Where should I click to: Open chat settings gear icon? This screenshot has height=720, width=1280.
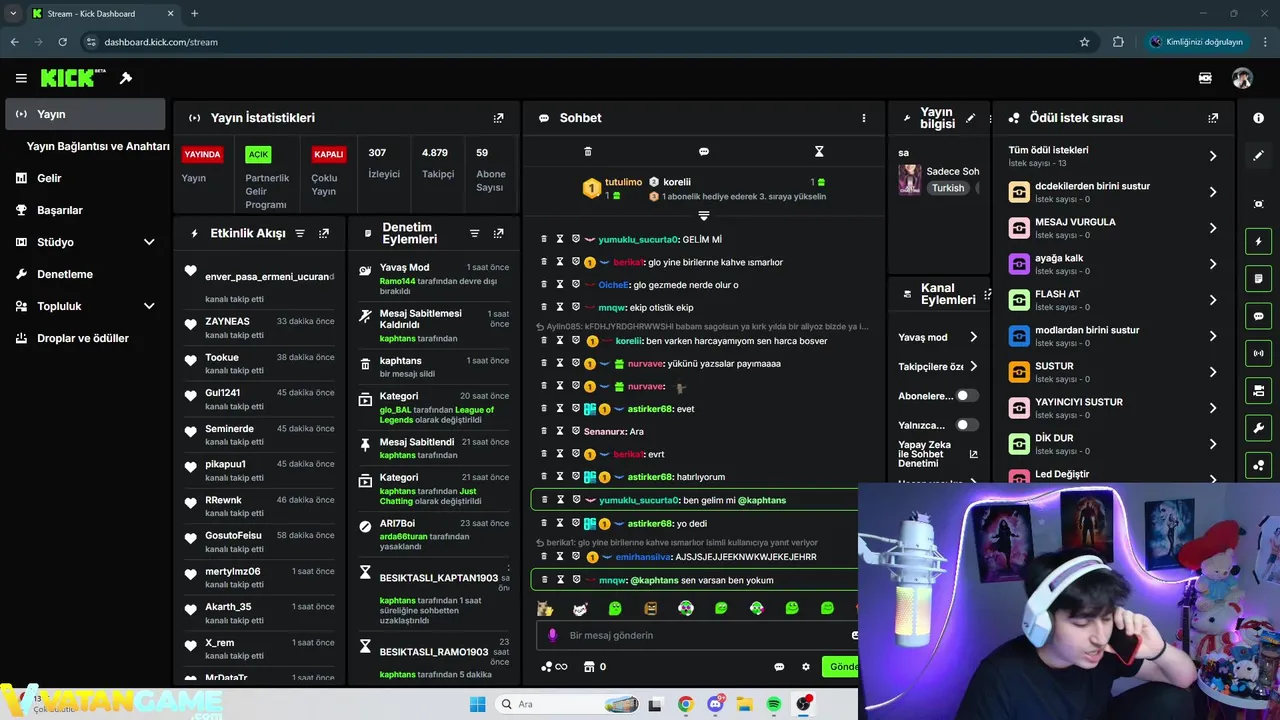pos(806,667)
